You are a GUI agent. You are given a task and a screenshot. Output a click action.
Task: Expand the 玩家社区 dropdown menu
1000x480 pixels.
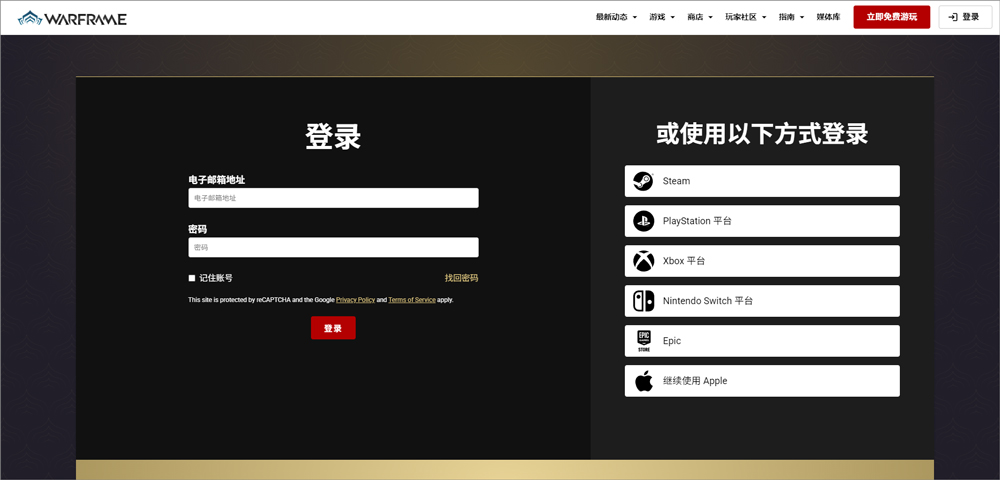coord(745,17)
